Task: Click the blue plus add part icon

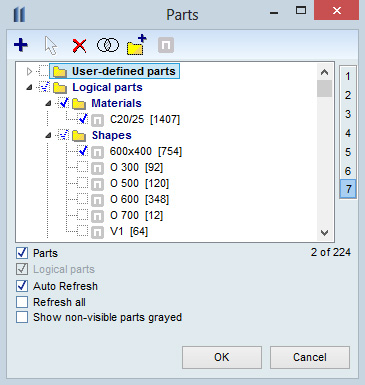Action: 21,45
